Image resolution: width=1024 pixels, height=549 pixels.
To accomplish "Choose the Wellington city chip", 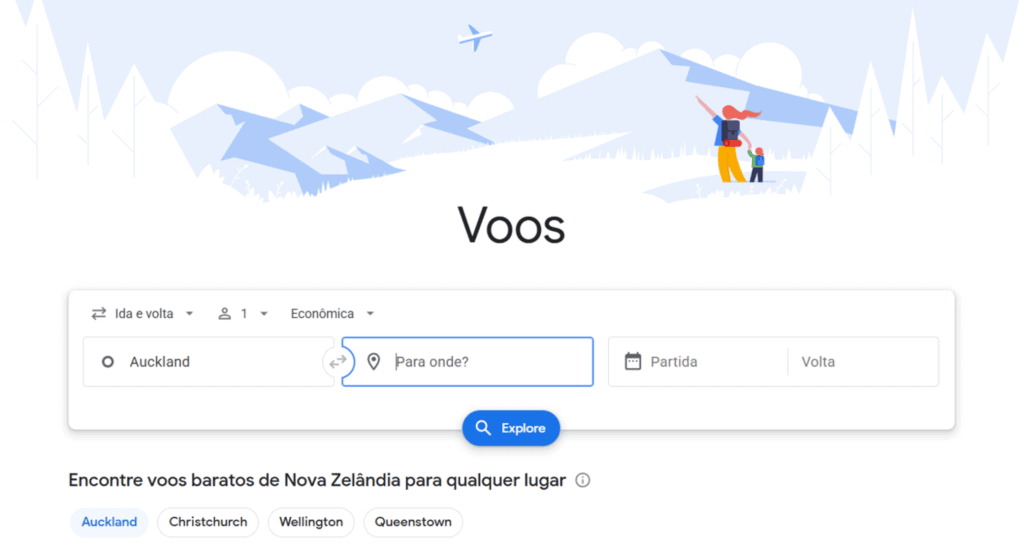I will pos(311,522).
